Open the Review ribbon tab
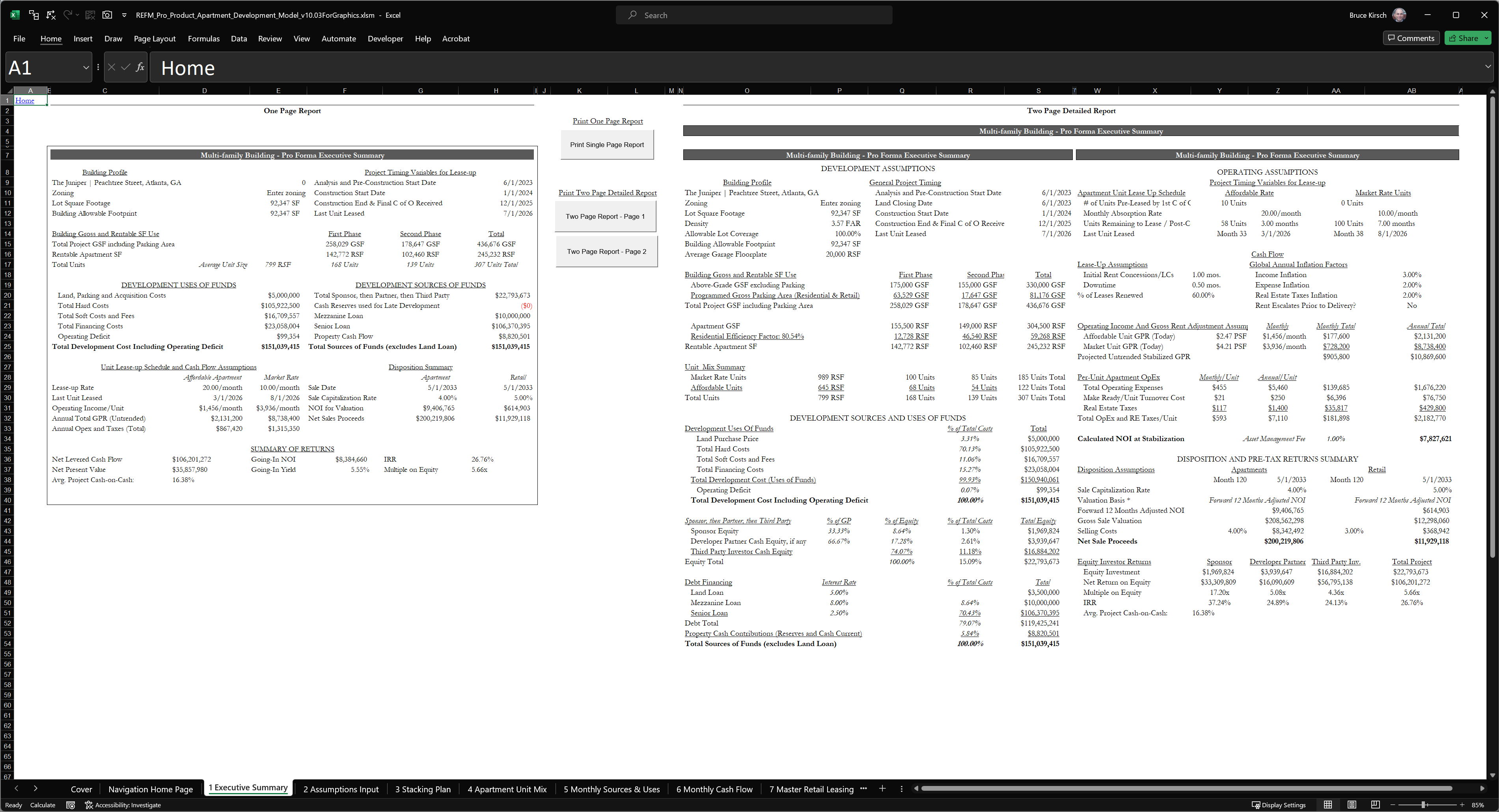Image resolution: width=1499 pixels, height=812 pixels. pos(270,38)
